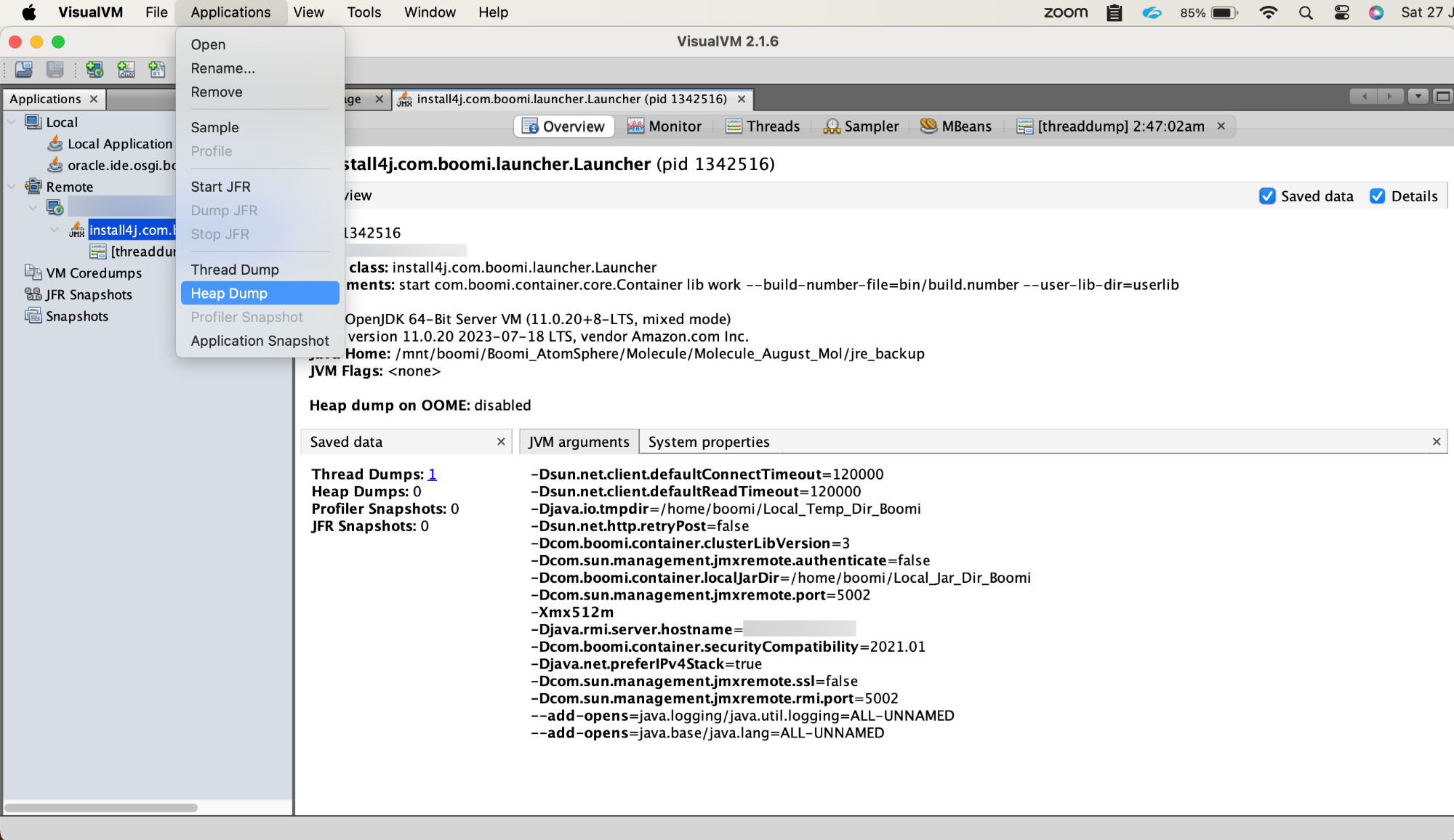
Task: Open the MBeans view via its icon
Action: pos(928,126)
